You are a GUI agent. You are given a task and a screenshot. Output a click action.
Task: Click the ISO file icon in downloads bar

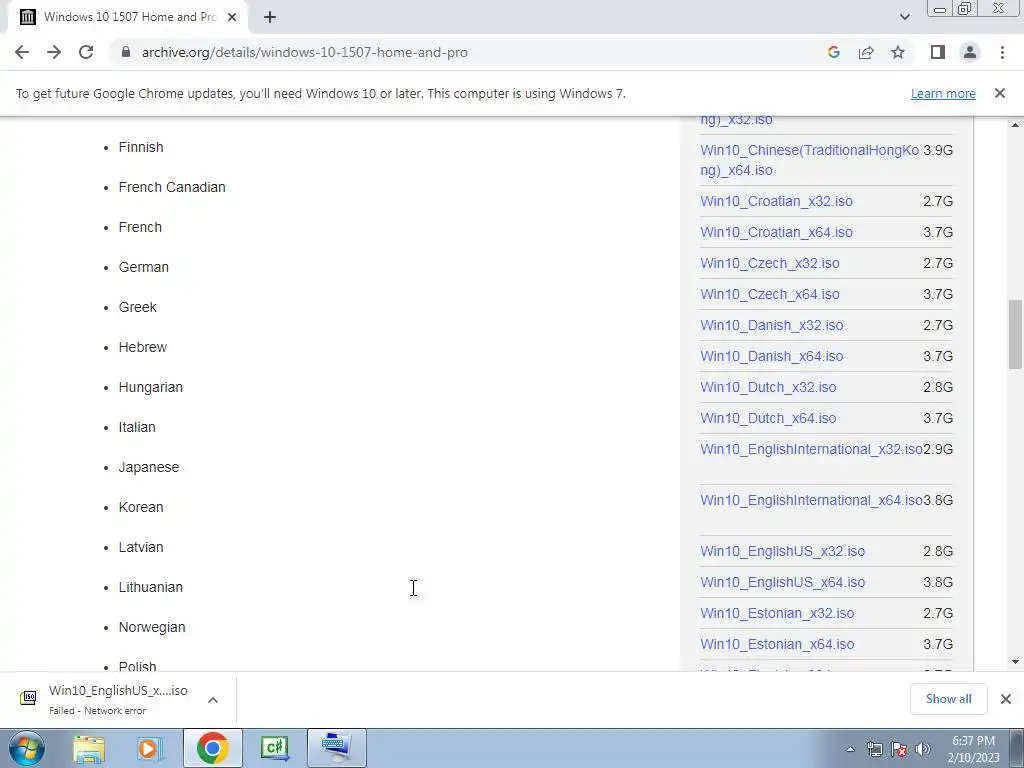click(28, 698)
